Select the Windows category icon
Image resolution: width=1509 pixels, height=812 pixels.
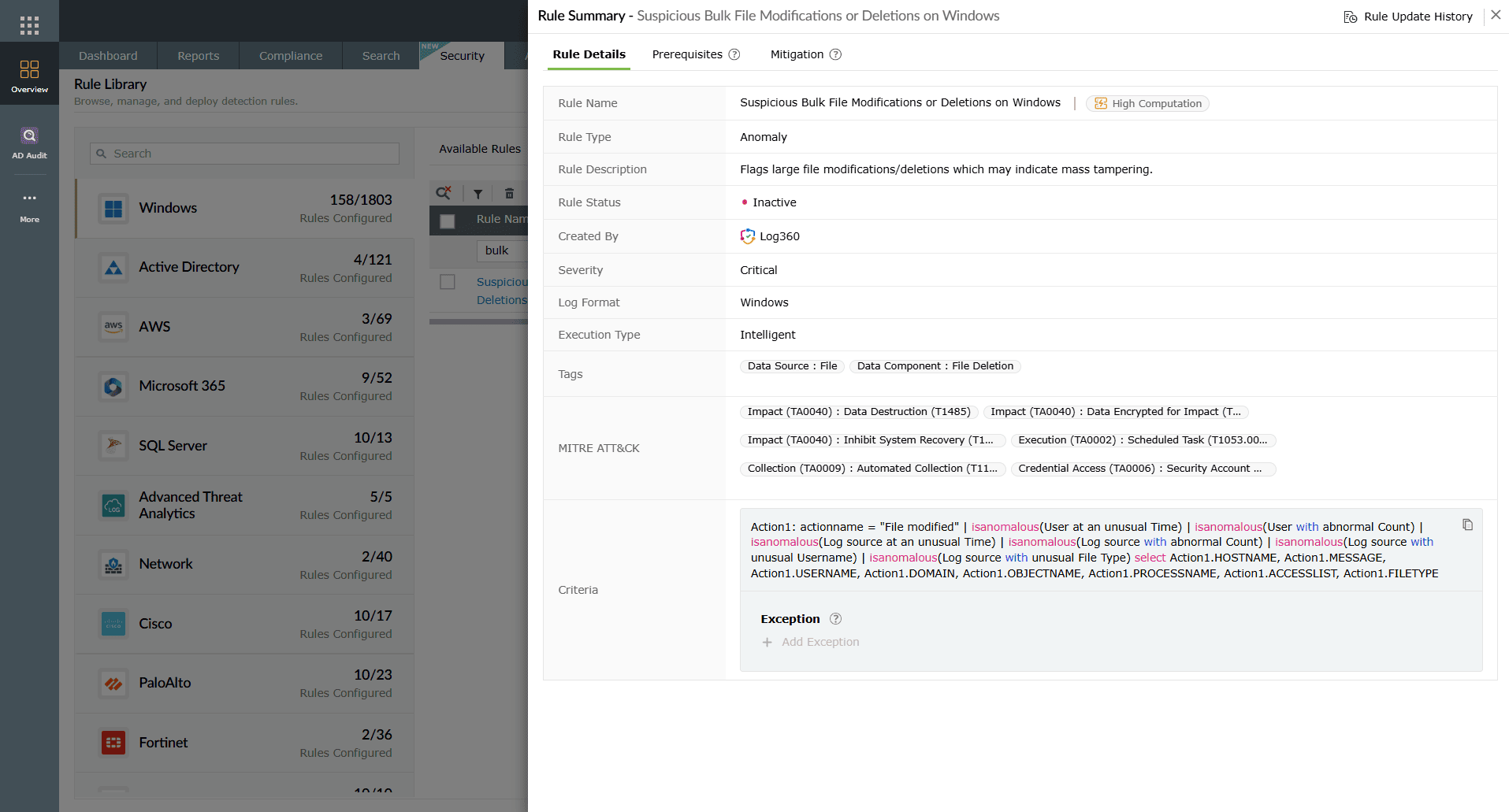click(x=113, y=209)
